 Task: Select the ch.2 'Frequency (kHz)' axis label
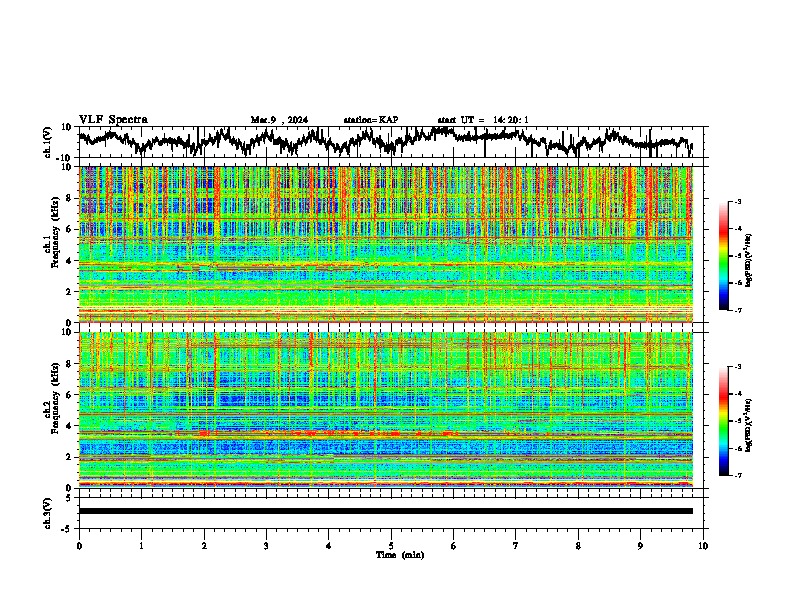[56, 398]
